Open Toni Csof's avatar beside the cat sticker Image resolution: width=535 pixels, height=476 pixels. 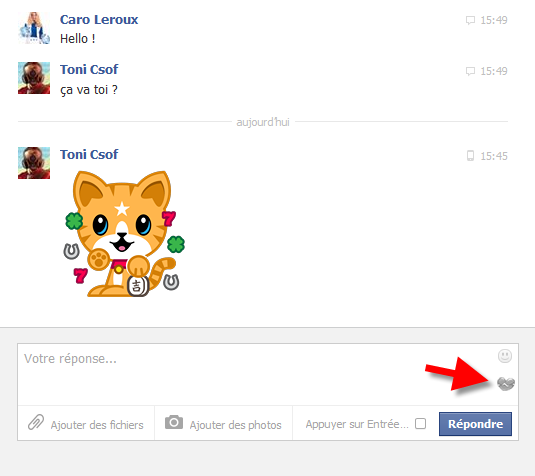(34, 163)
